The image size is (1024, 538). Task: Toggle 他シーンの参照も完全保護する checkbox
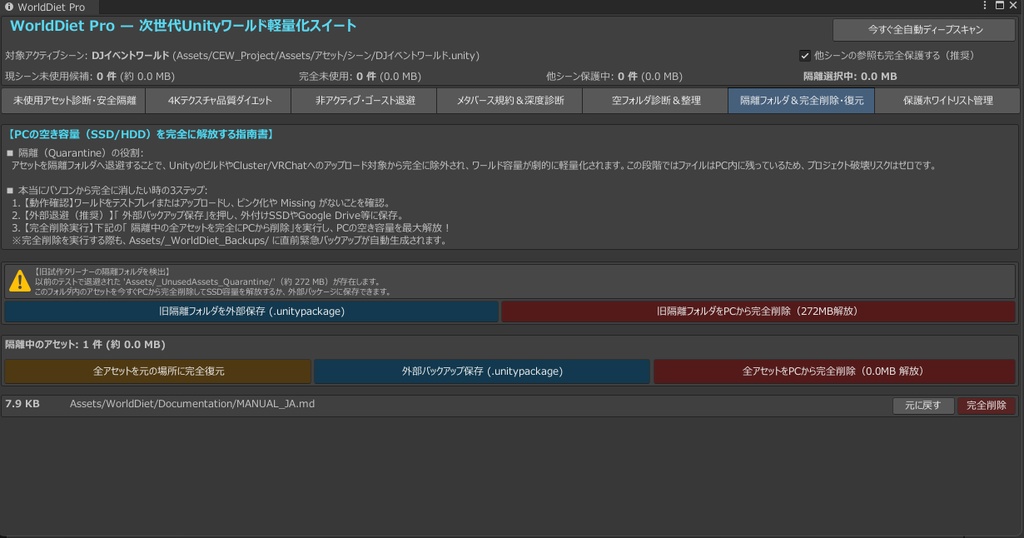point(805,55)
